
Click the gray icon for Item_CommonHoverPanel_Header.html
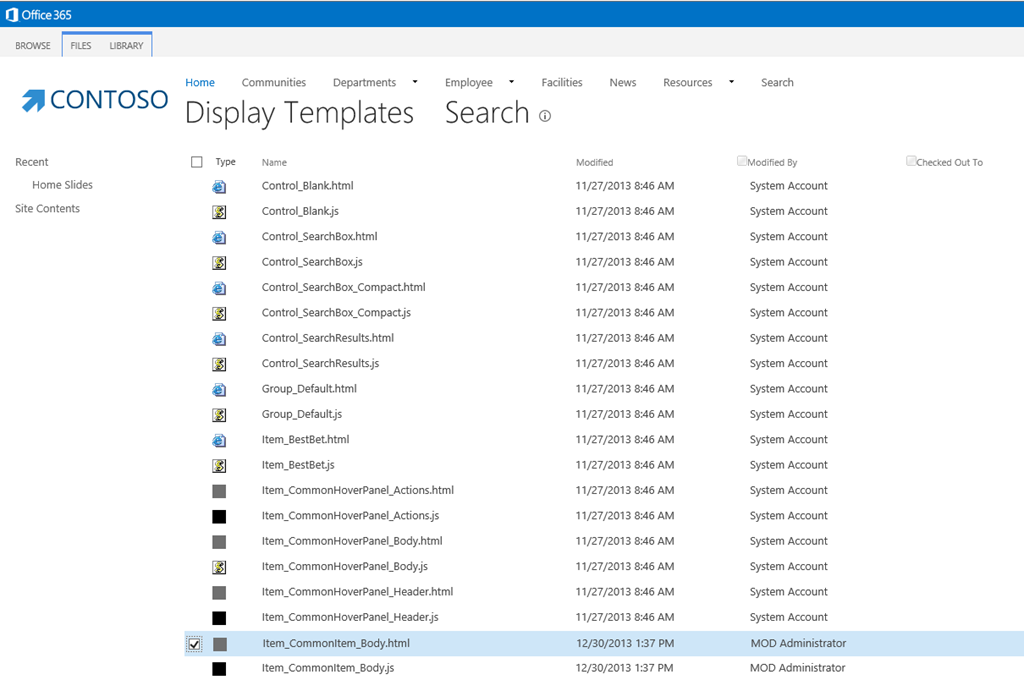(x=219, y=592)
